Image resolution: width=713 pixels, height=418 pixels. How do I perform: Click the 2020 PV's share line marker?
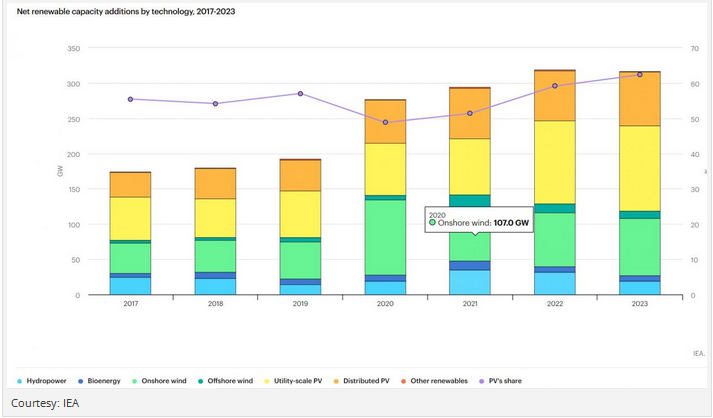[x=385, y=122]
